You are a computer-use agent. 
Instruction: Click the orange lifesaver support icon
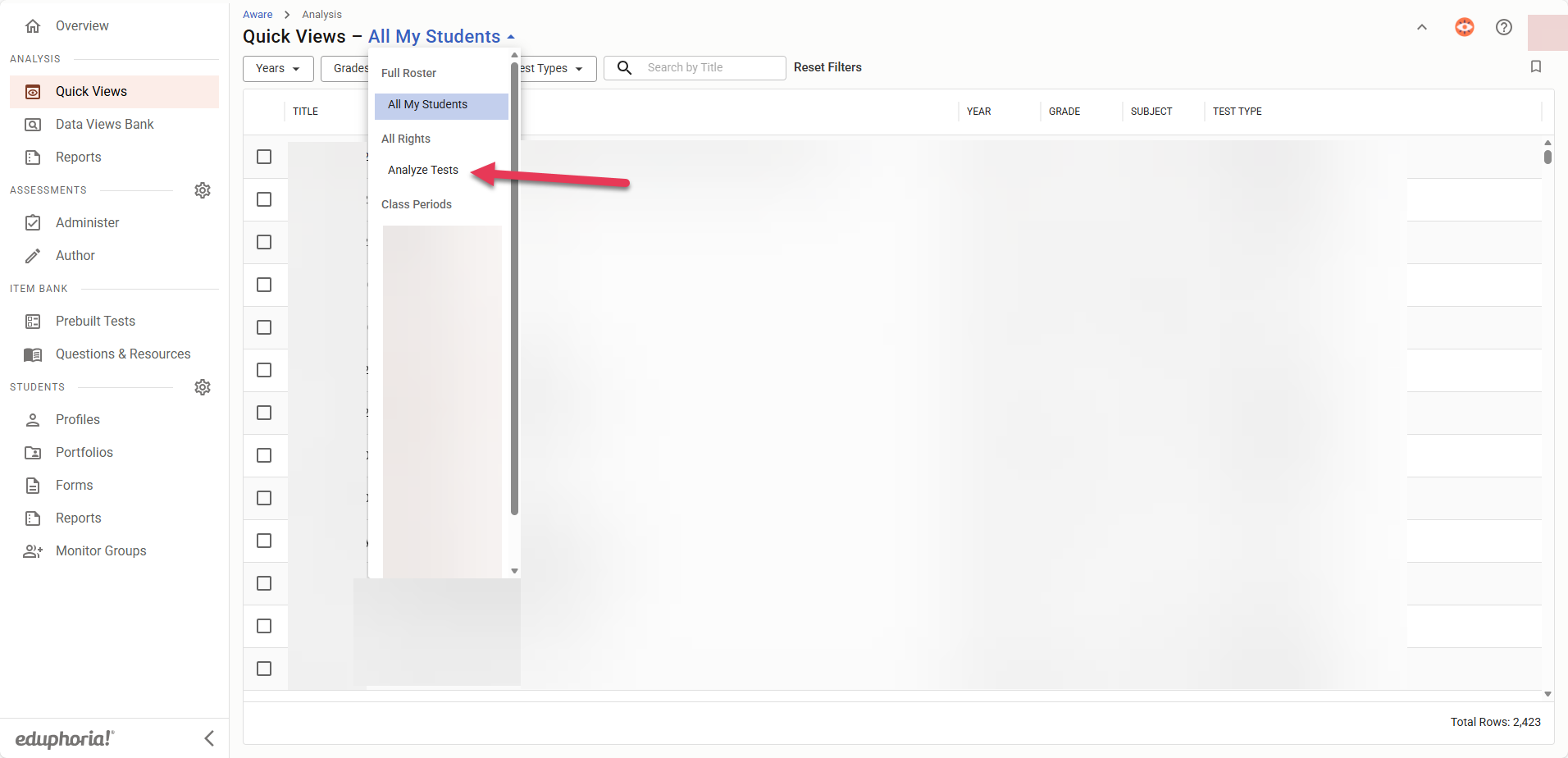pyautogui.click(x=1464, y=27)
